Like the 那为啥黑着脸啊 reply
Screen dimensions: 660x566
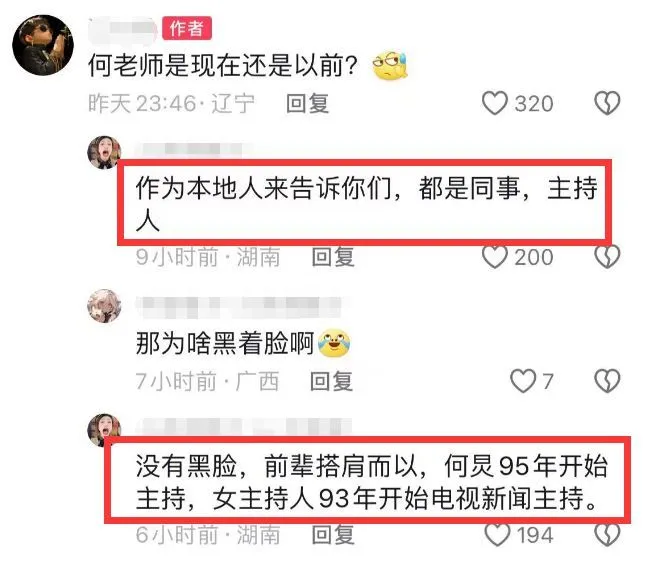523,381
